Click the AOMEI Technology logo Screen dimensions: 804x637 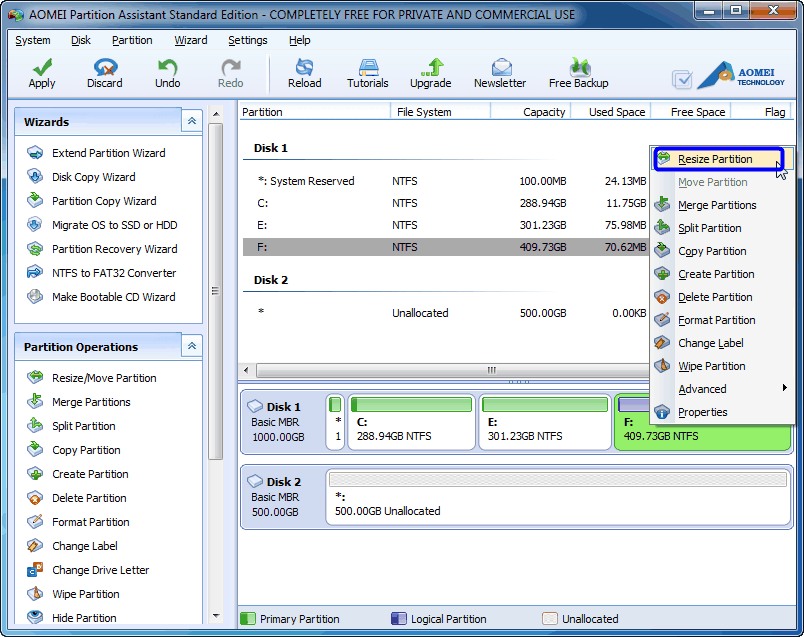pos(741,75)
